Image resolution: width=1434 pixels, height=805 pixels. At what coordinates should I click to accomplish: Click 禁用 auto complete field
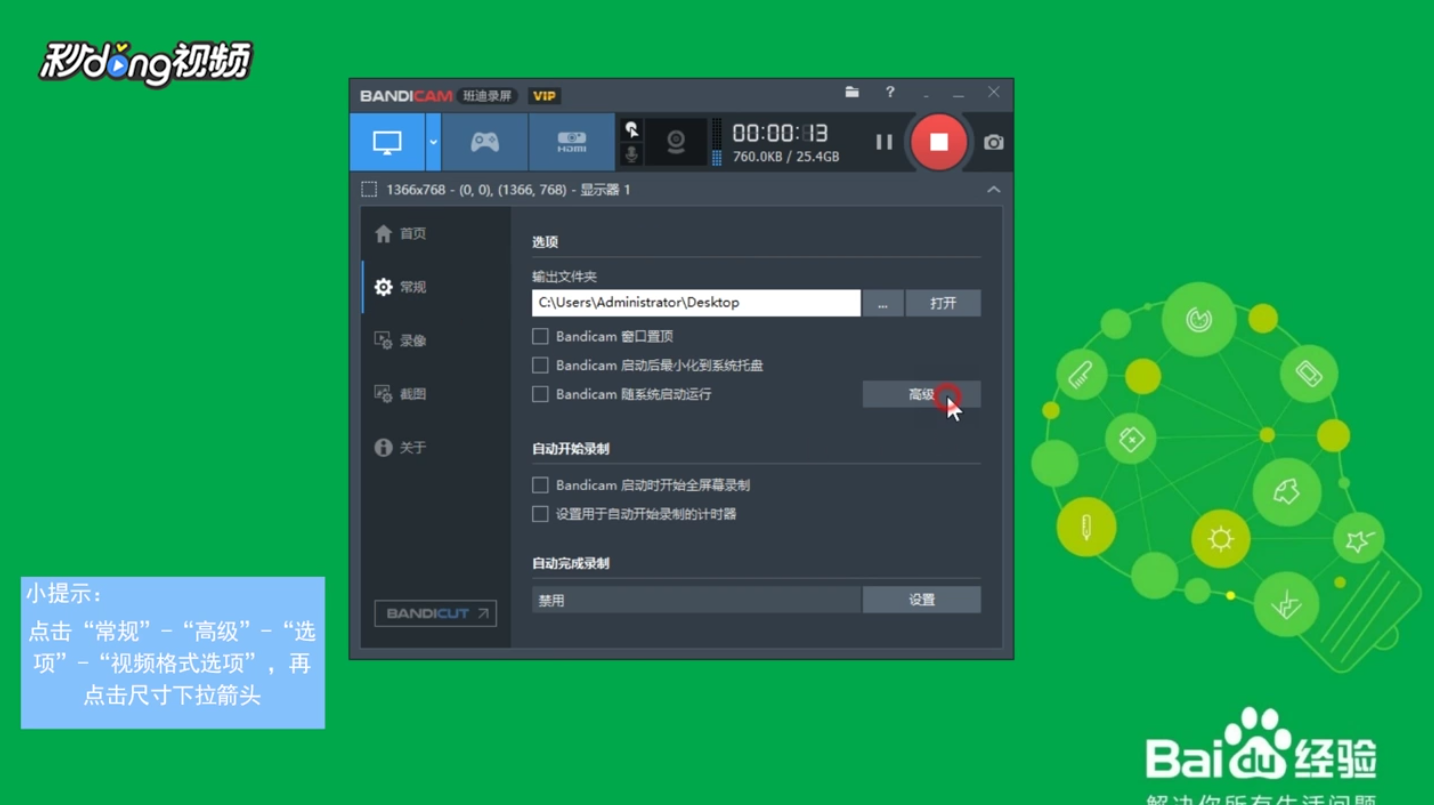696,600
